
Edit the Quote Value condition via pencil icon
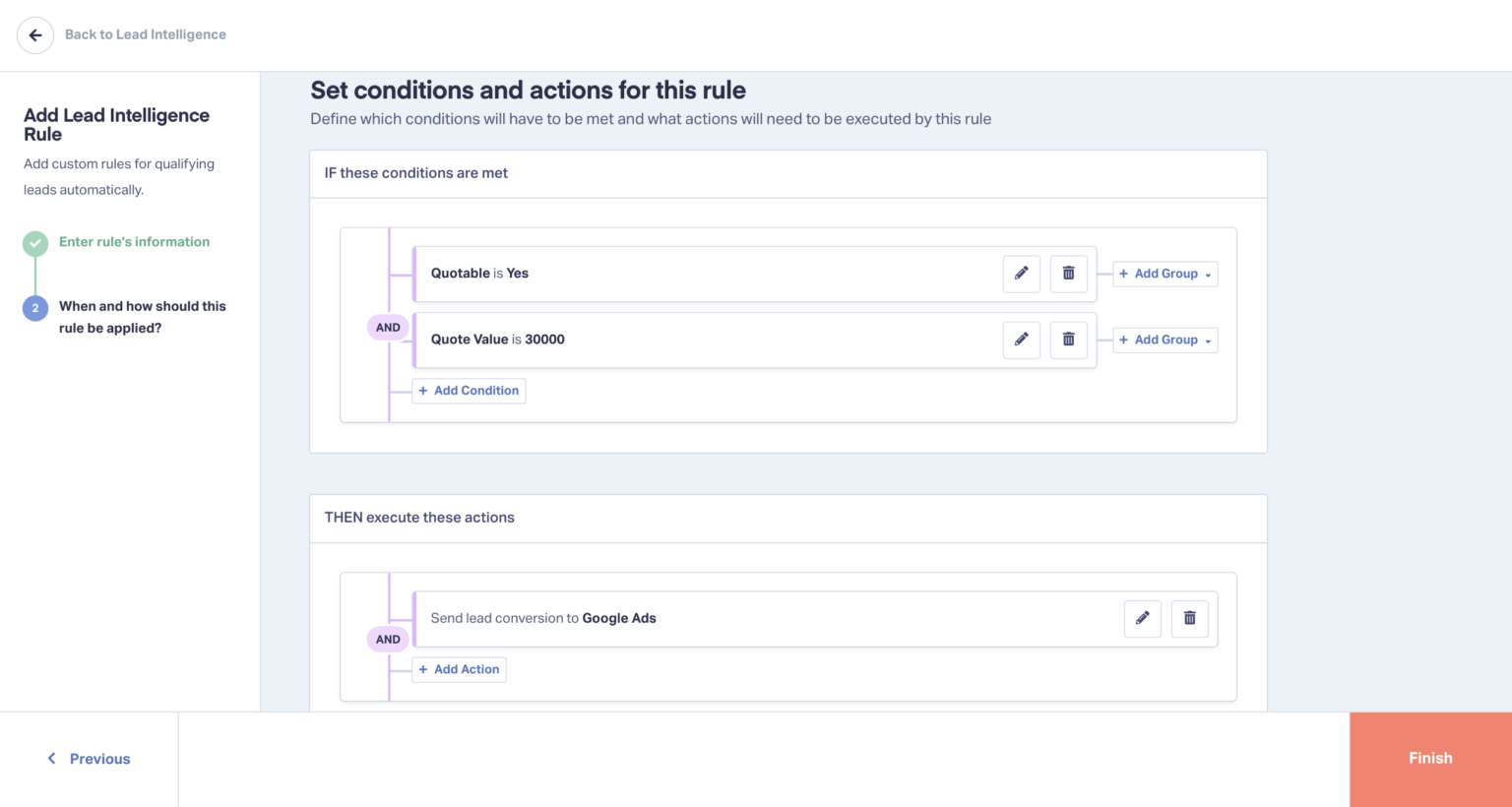(1021, 340)
